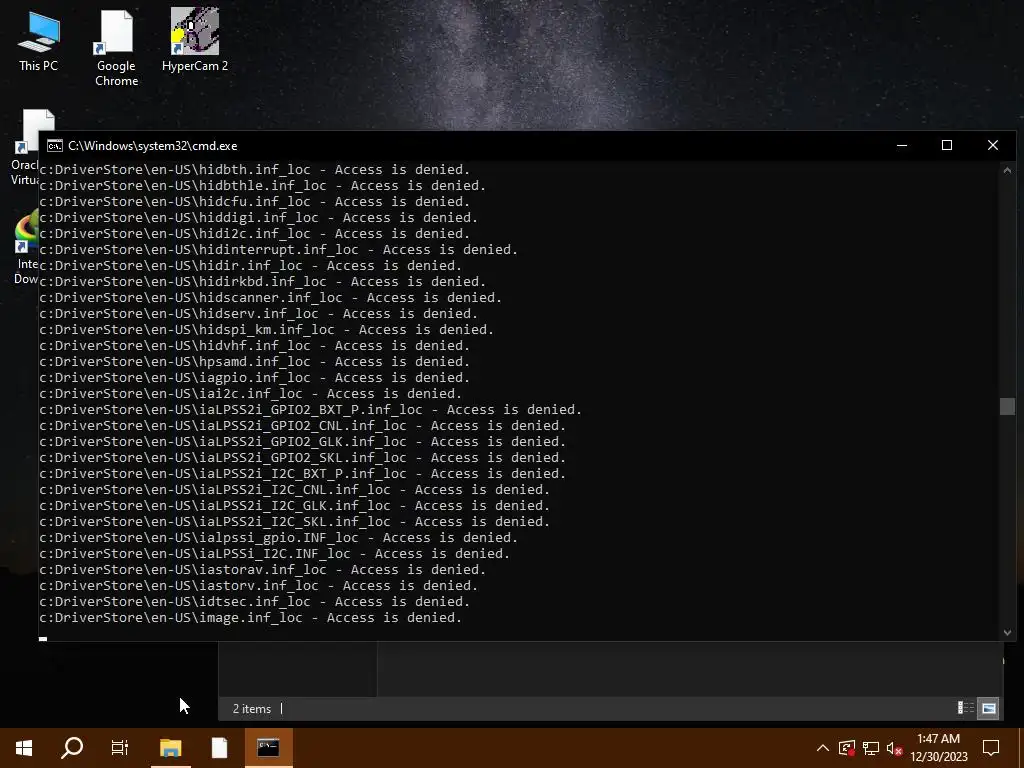Click the hidvhf.inf_loc output line

255,345
